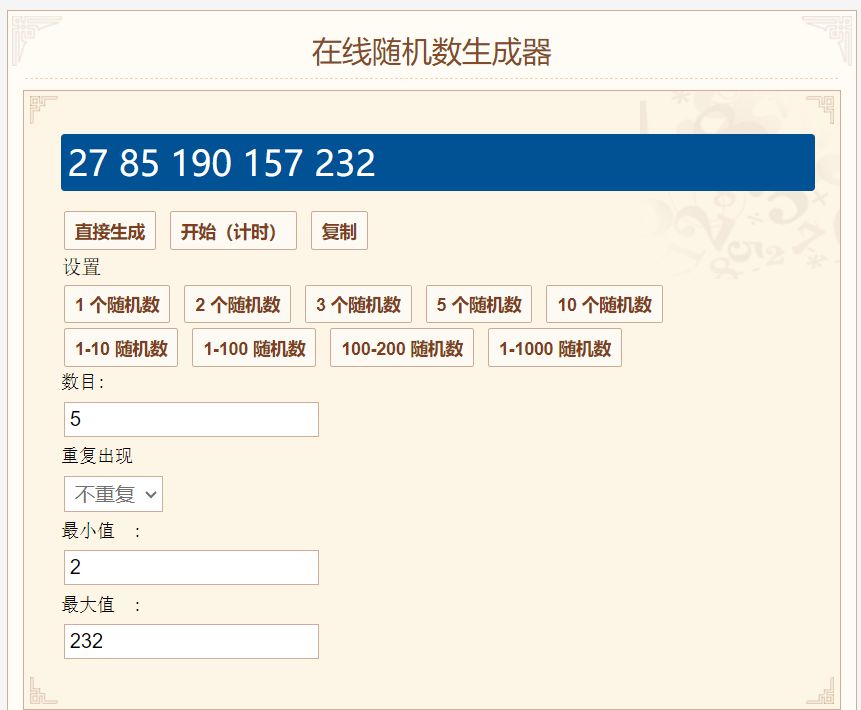
Task: Choose the 5 个随机数 preset
Action: [x=479, y=304]
